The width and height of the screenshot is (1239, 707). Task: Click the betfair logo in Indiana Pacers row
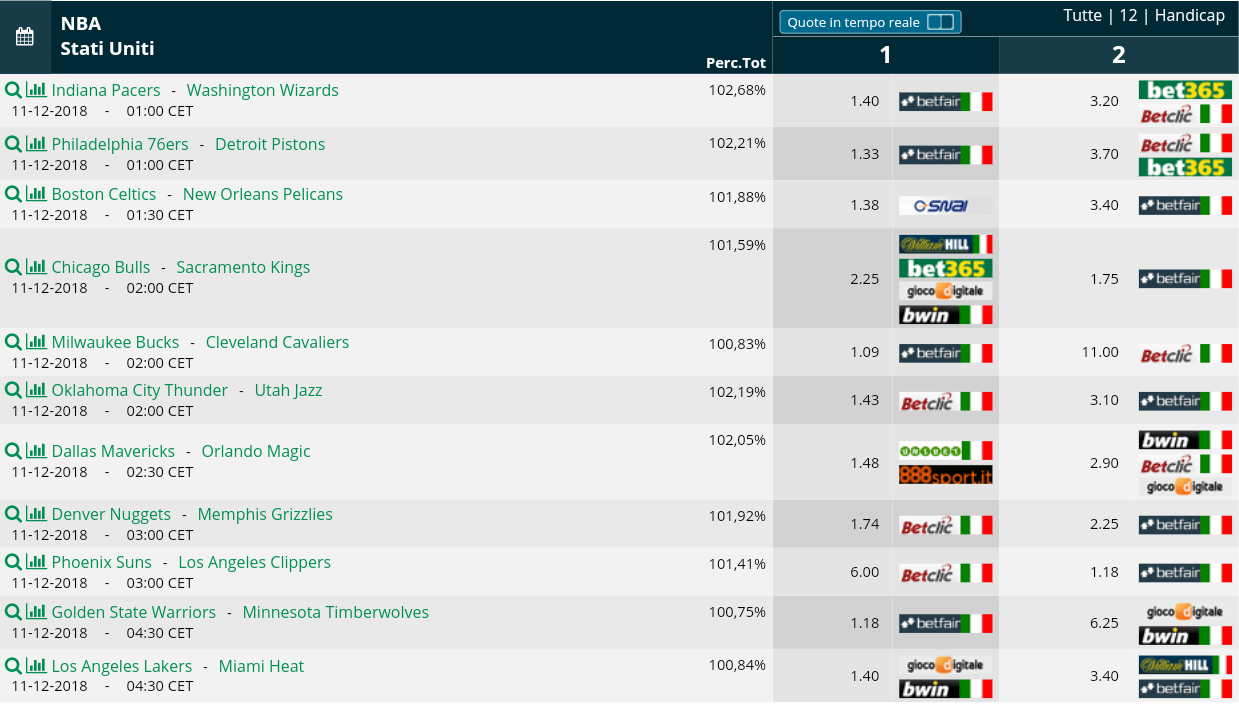pos(945,101)
